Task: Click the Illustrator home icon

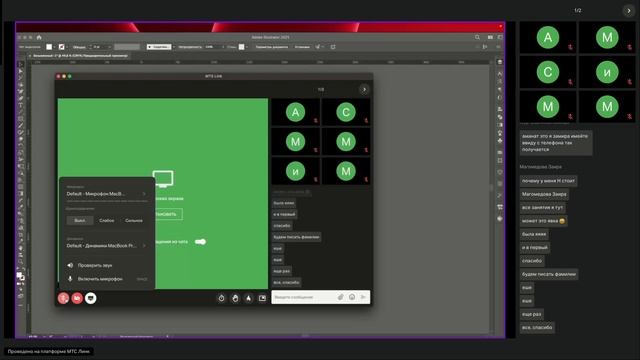Action: pos(39,37)
